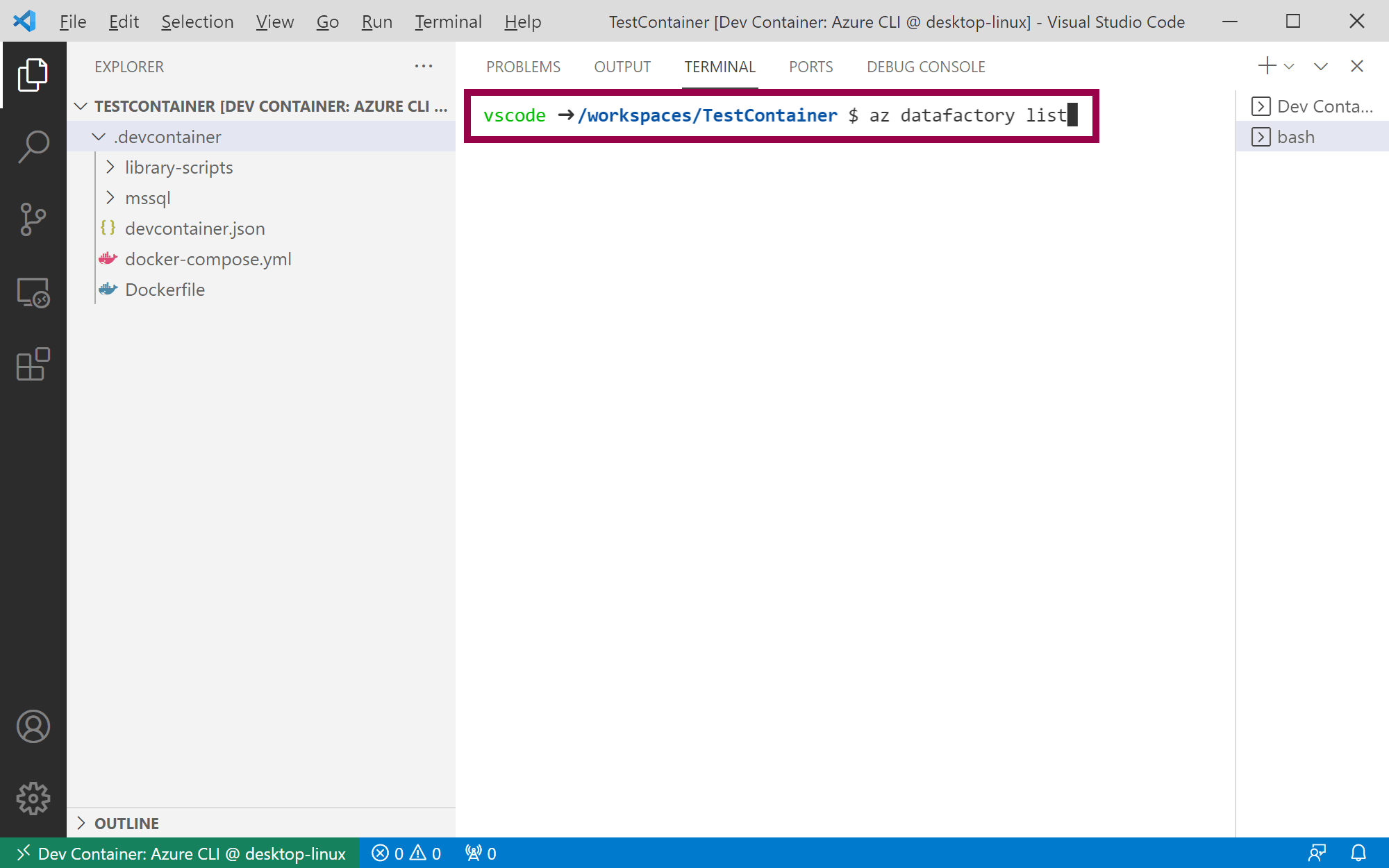The height and width of the screenshot is (868, 1389).
Task: Open the Manage gear icon
Action: pyautogui.click(x=33, y=799)
